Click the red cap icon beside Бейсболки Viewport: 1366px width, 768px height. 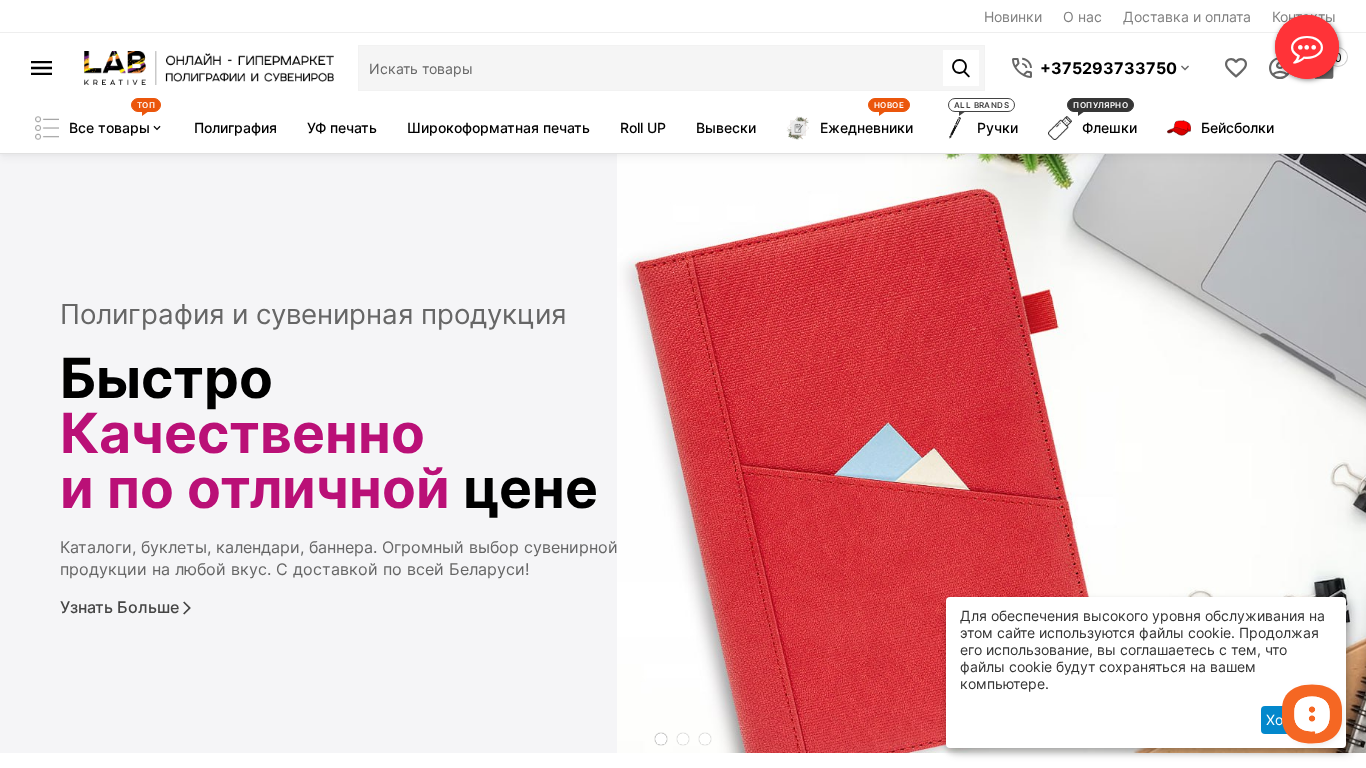point(1180,128)
